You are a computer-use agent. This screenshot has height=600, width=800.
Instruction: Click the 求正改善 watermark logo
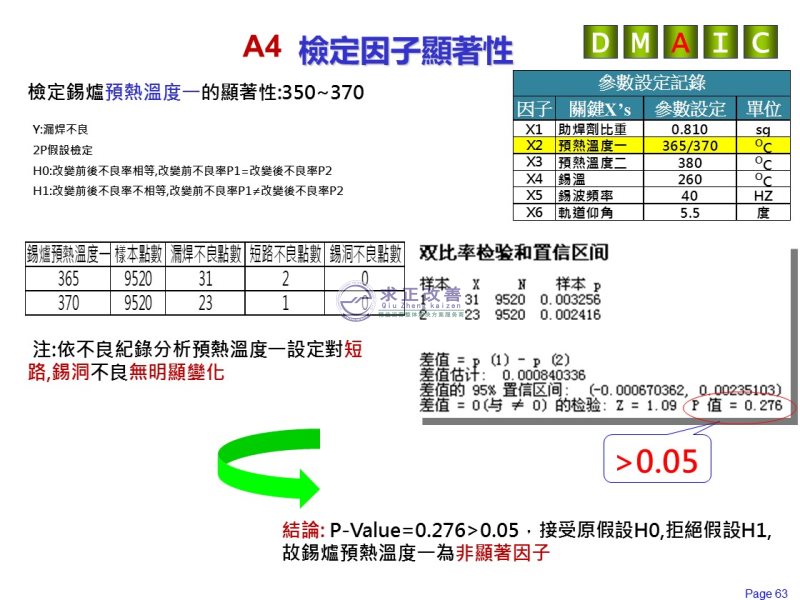click(398, 298)
